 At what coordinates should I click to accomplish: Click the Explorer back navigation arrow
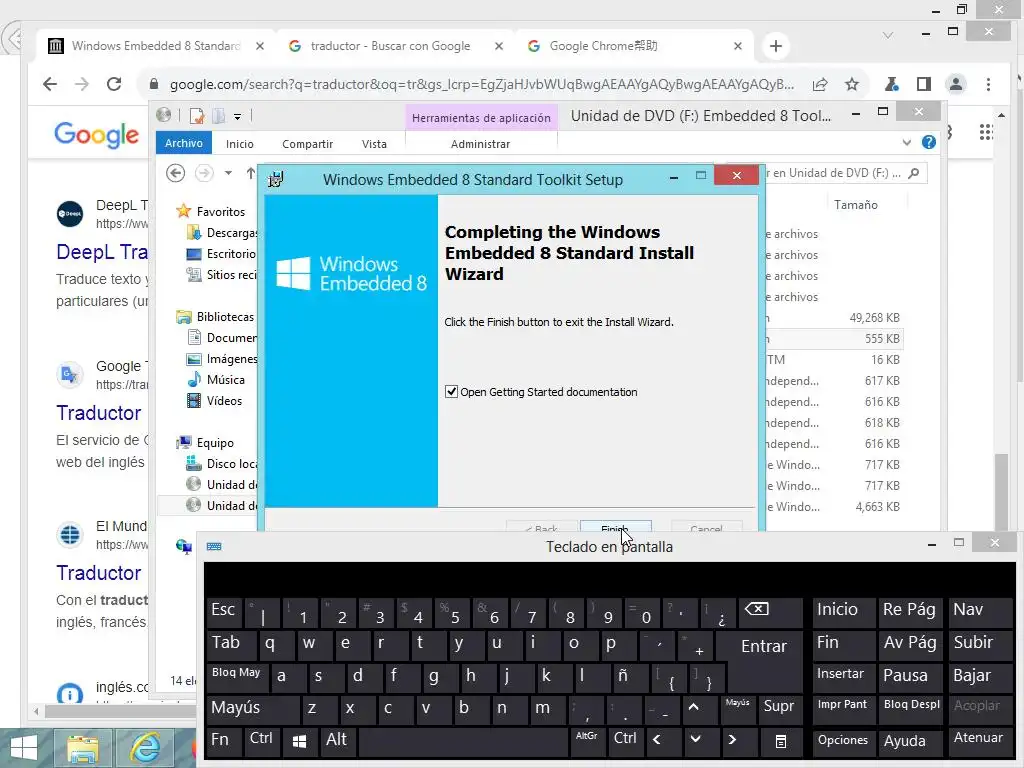[x=176, y=173]
